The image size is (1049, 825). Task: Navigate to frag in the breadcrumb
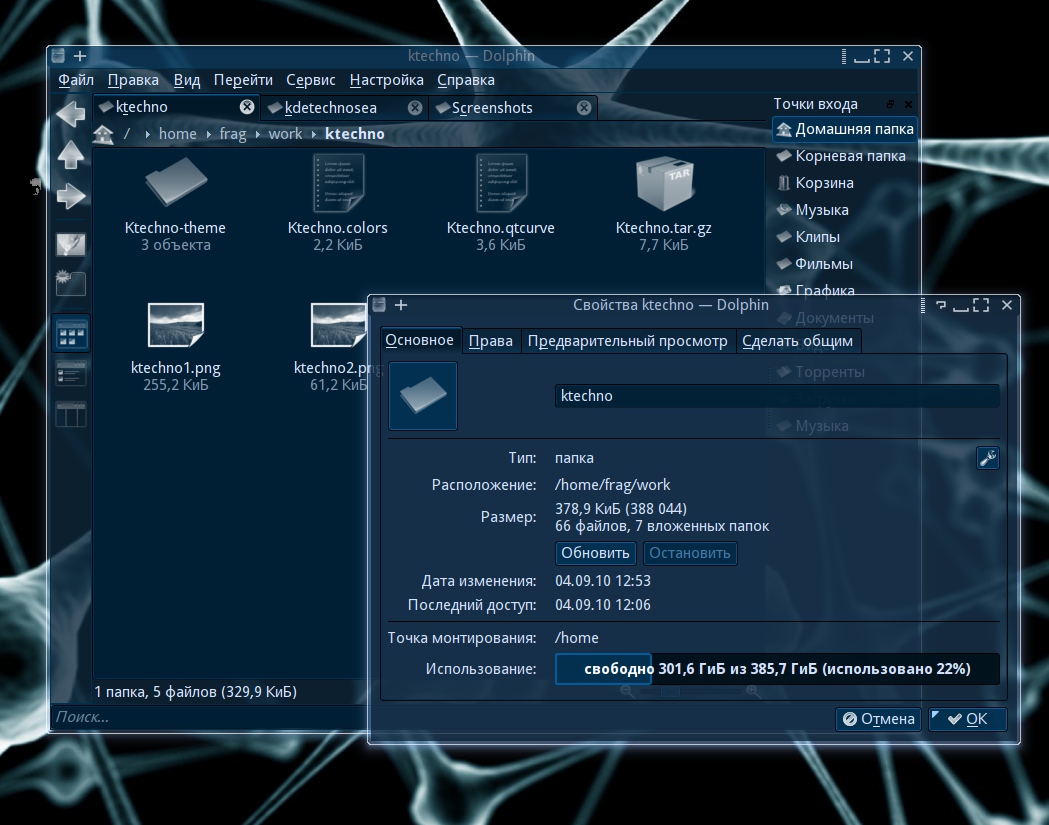click(x=233, y=134)
